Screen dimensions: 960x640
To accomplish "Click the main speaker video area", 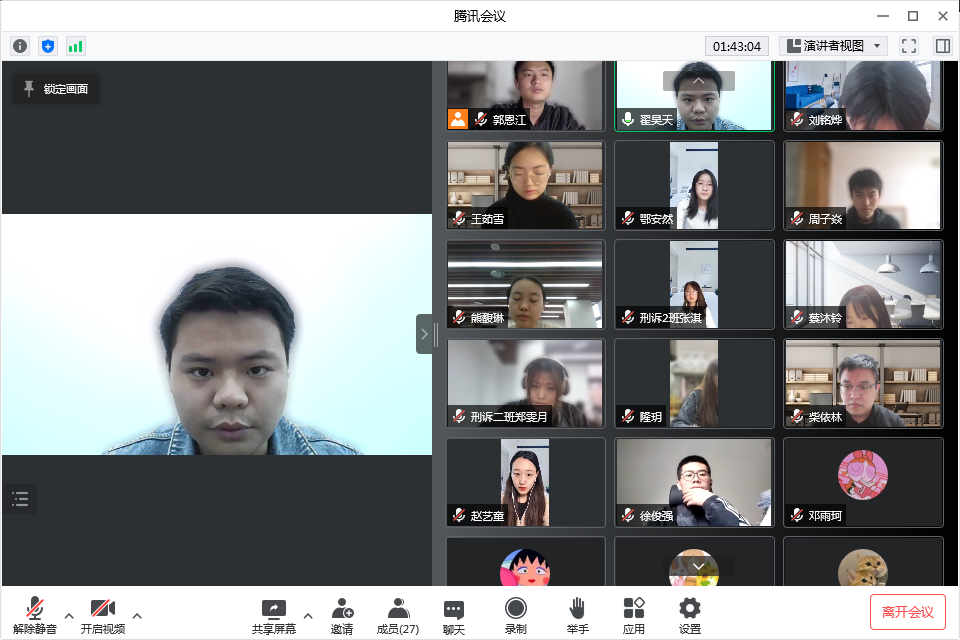I will click(x=217, y=334).
